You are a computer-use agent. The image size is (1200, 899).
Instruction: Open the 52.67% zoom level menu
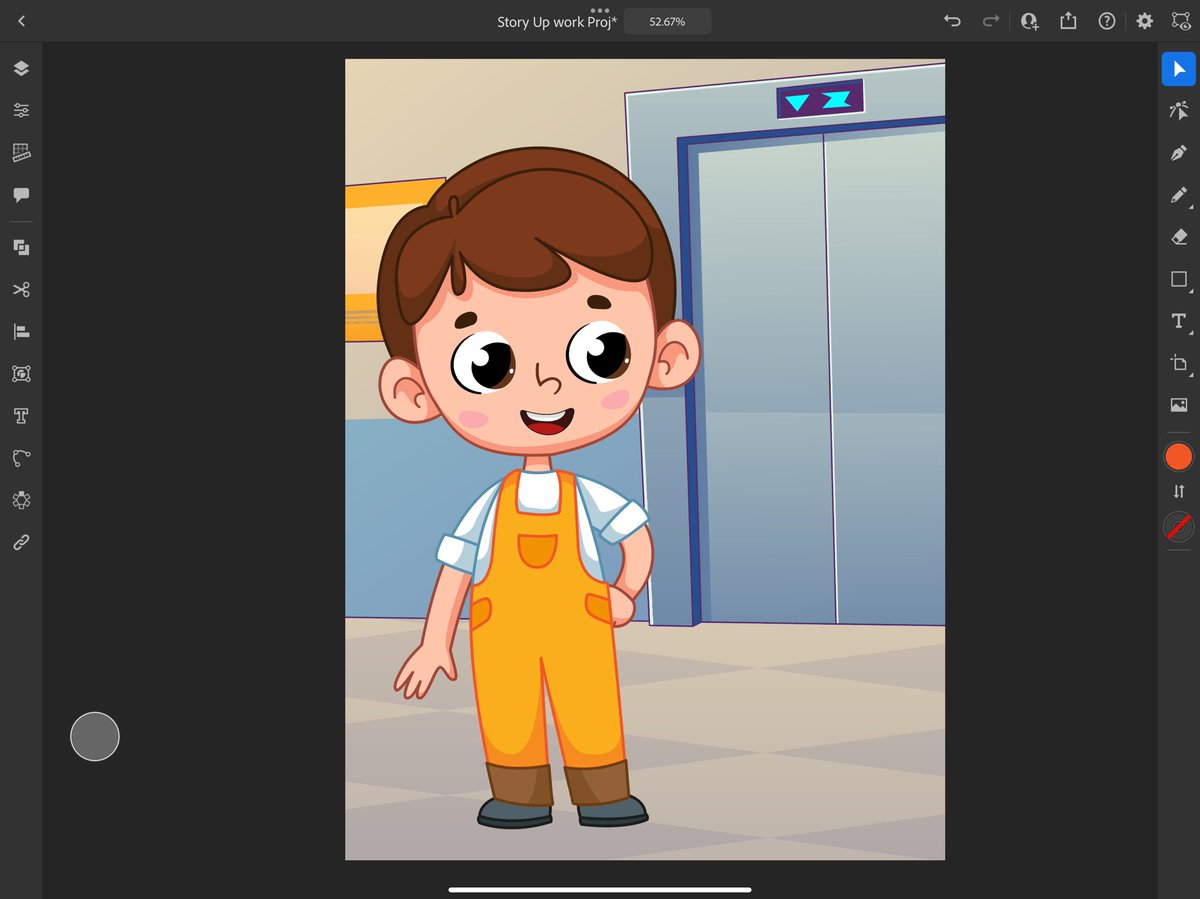[x=667, y=21]
